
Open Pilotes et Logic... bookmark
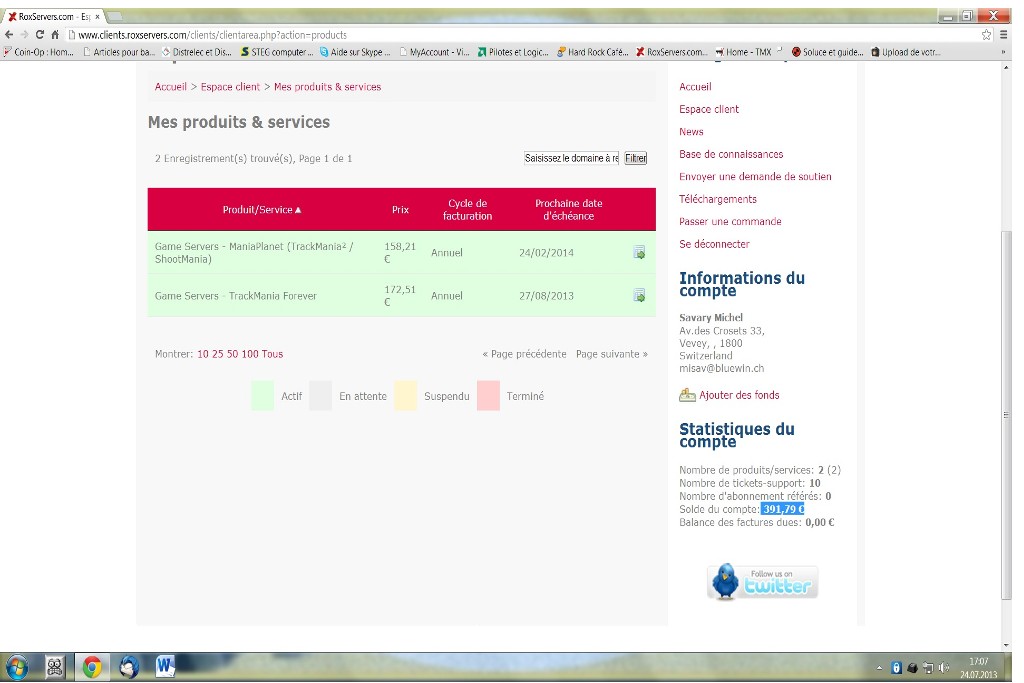(x=513, y=52)
